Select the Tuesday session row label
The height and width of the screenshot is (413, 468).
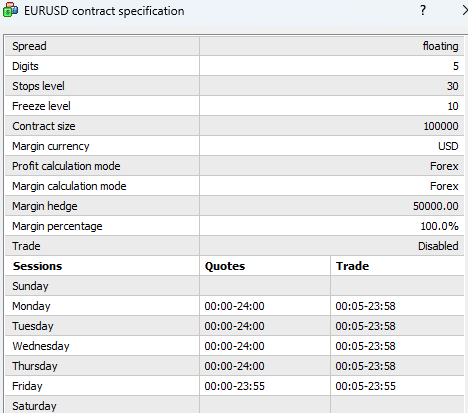tap(33, 326)
